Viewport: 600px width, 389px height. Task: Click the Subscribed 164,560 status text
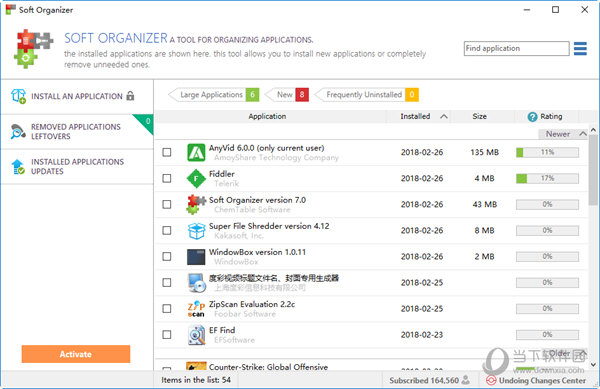tap(424, 381)
